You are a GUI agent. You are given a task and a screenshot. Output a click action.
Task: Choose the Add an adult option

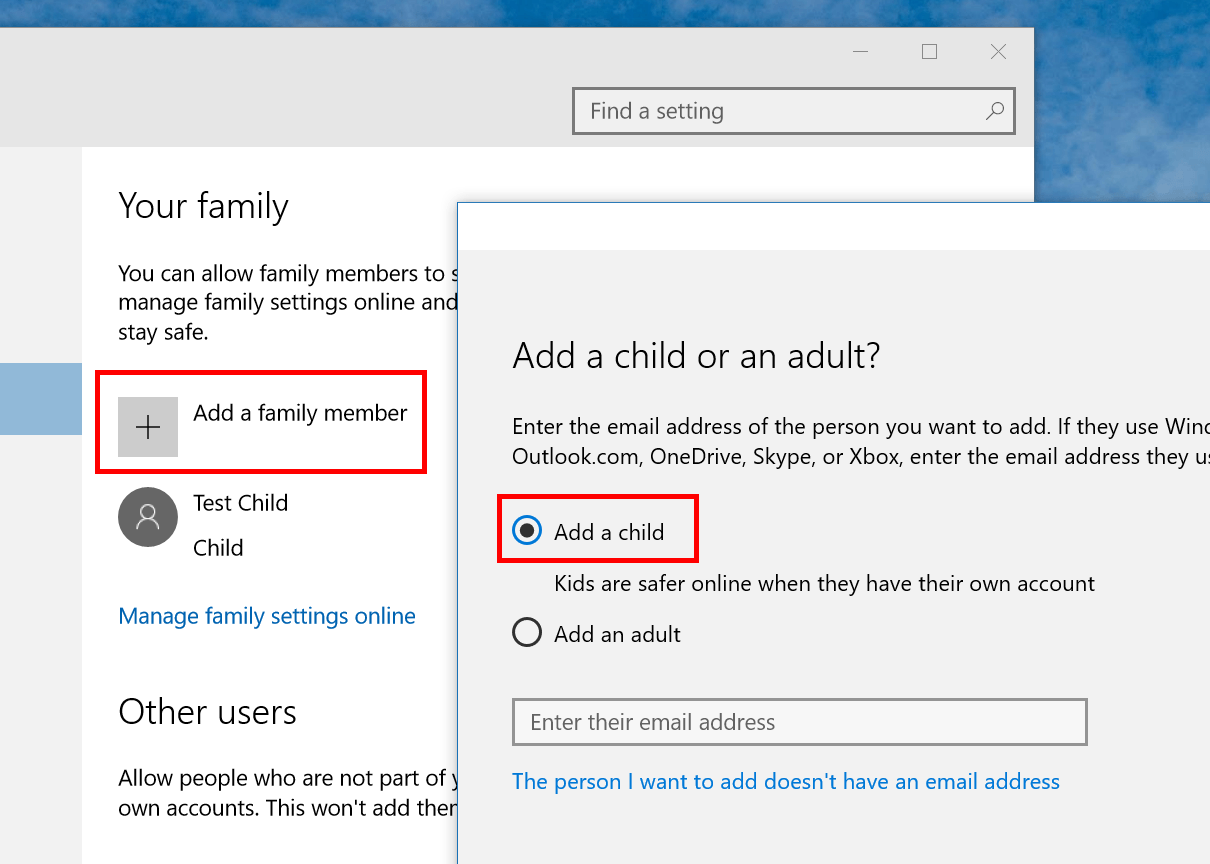tap(527, 632)
